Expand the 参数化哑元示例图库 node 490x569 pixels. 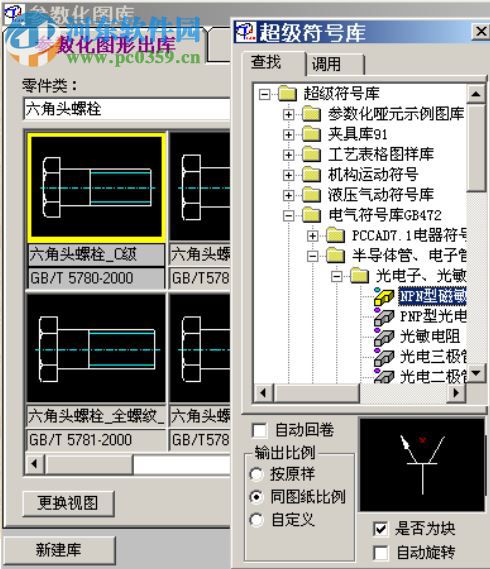pyautogui.click(x=289, y=115)
